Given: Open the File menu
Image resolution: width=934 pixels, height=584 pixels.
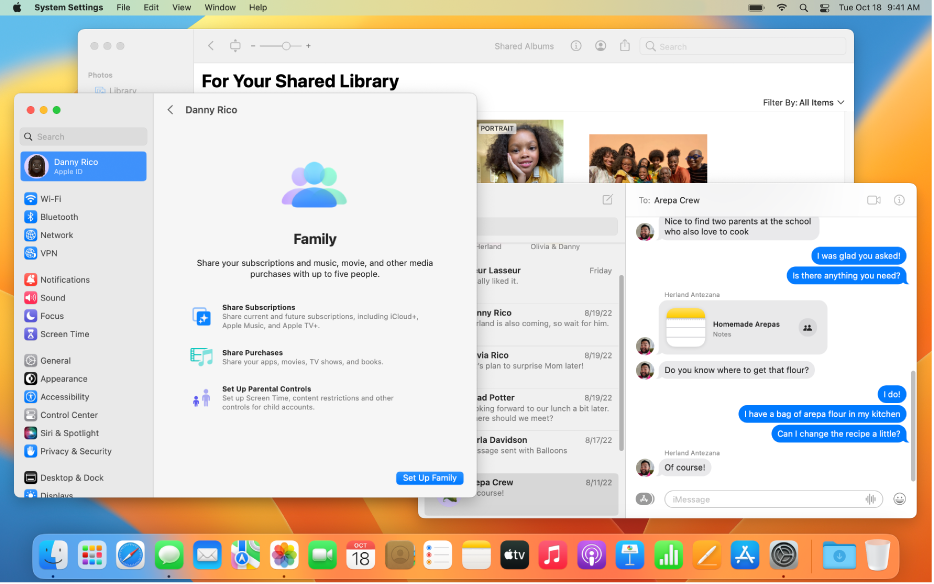Looking at the screenshot, I should click(x=123, y=7).
